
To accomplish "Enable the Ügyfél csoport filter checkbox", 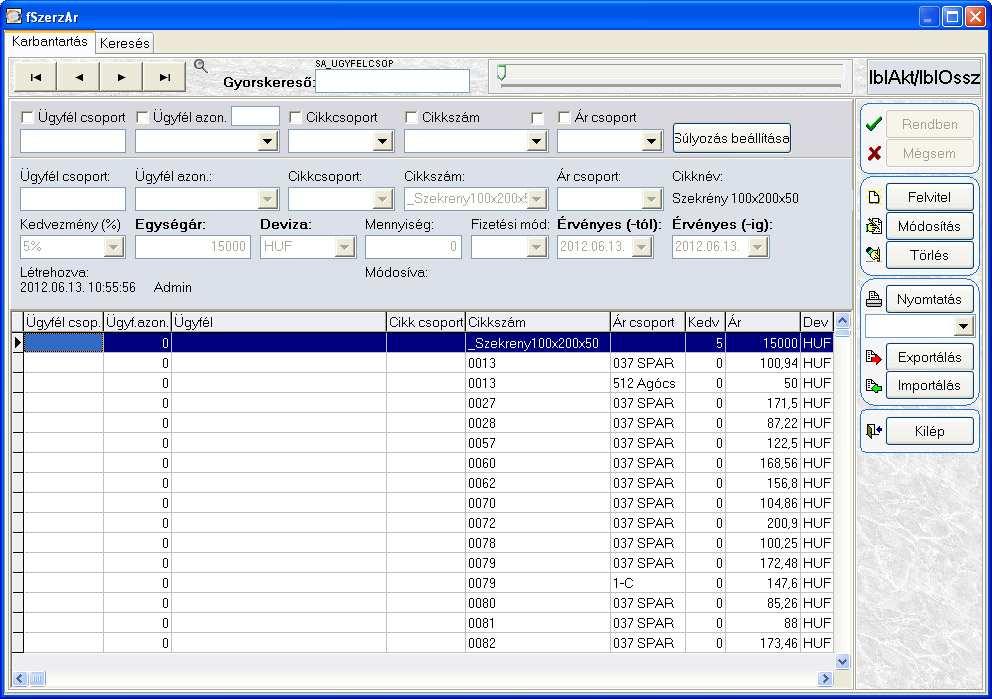I will pos(27,117).
